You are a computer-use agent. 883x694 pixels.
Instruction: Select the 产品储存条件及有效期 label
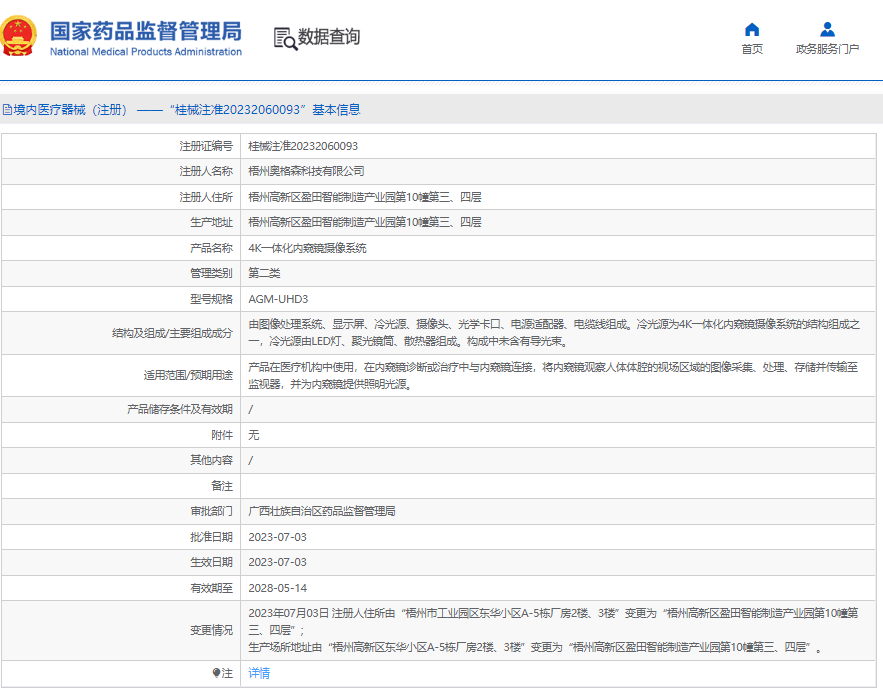180,410
